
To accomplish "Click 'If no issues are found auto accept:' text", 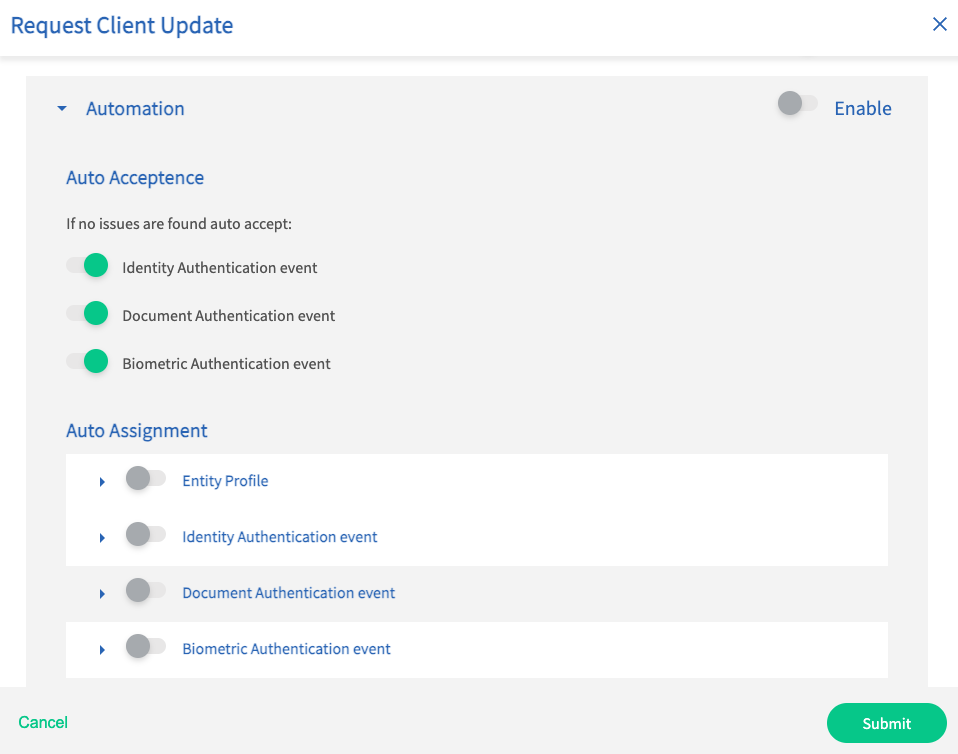I will coord(179,224).
